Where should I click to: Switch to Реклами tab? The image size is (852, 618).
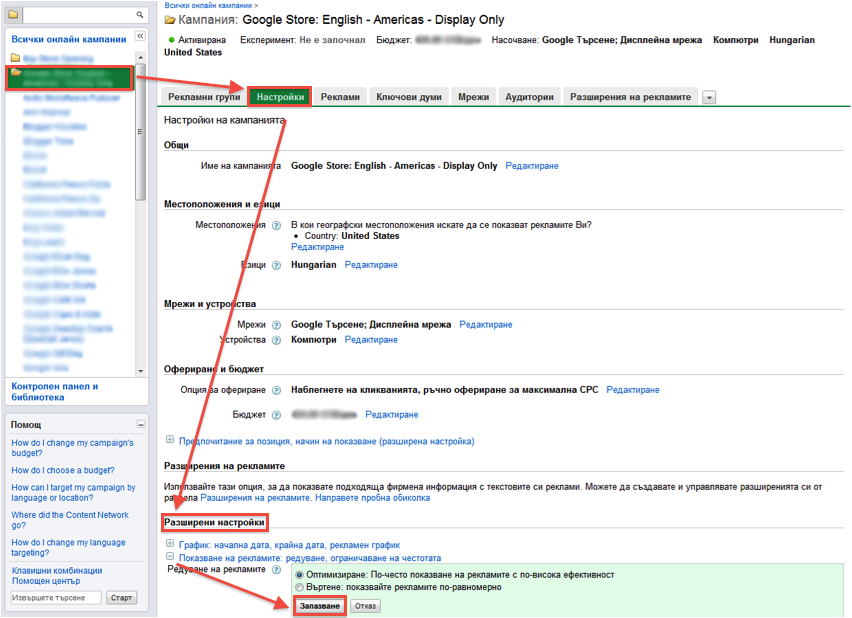pos(340,97)
